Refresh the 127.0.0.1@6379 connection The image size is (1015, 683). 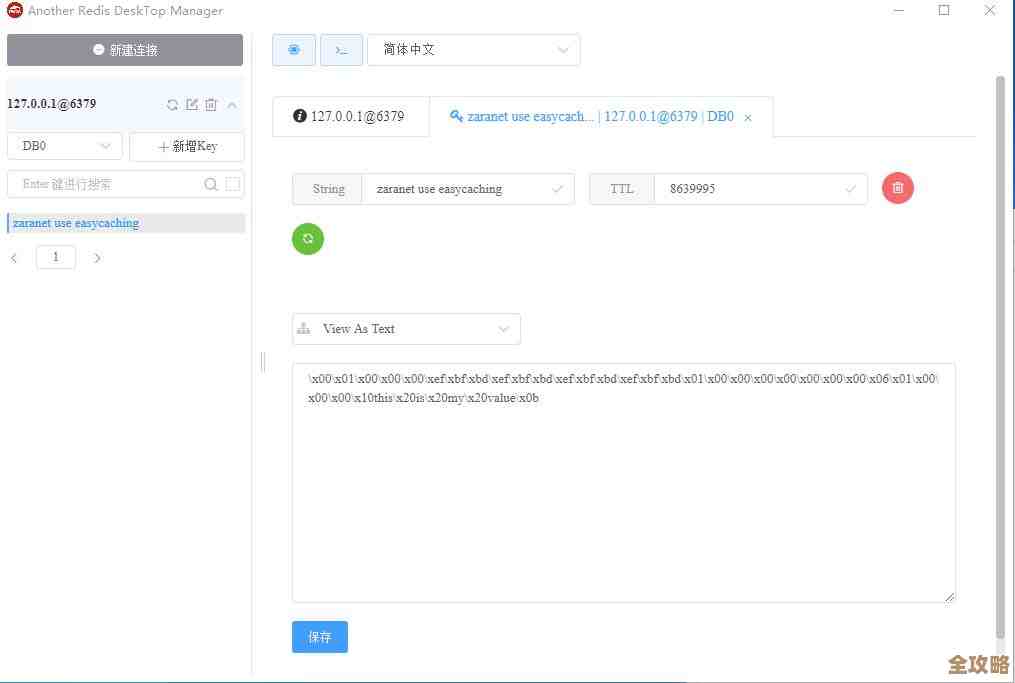coord(172,104)
